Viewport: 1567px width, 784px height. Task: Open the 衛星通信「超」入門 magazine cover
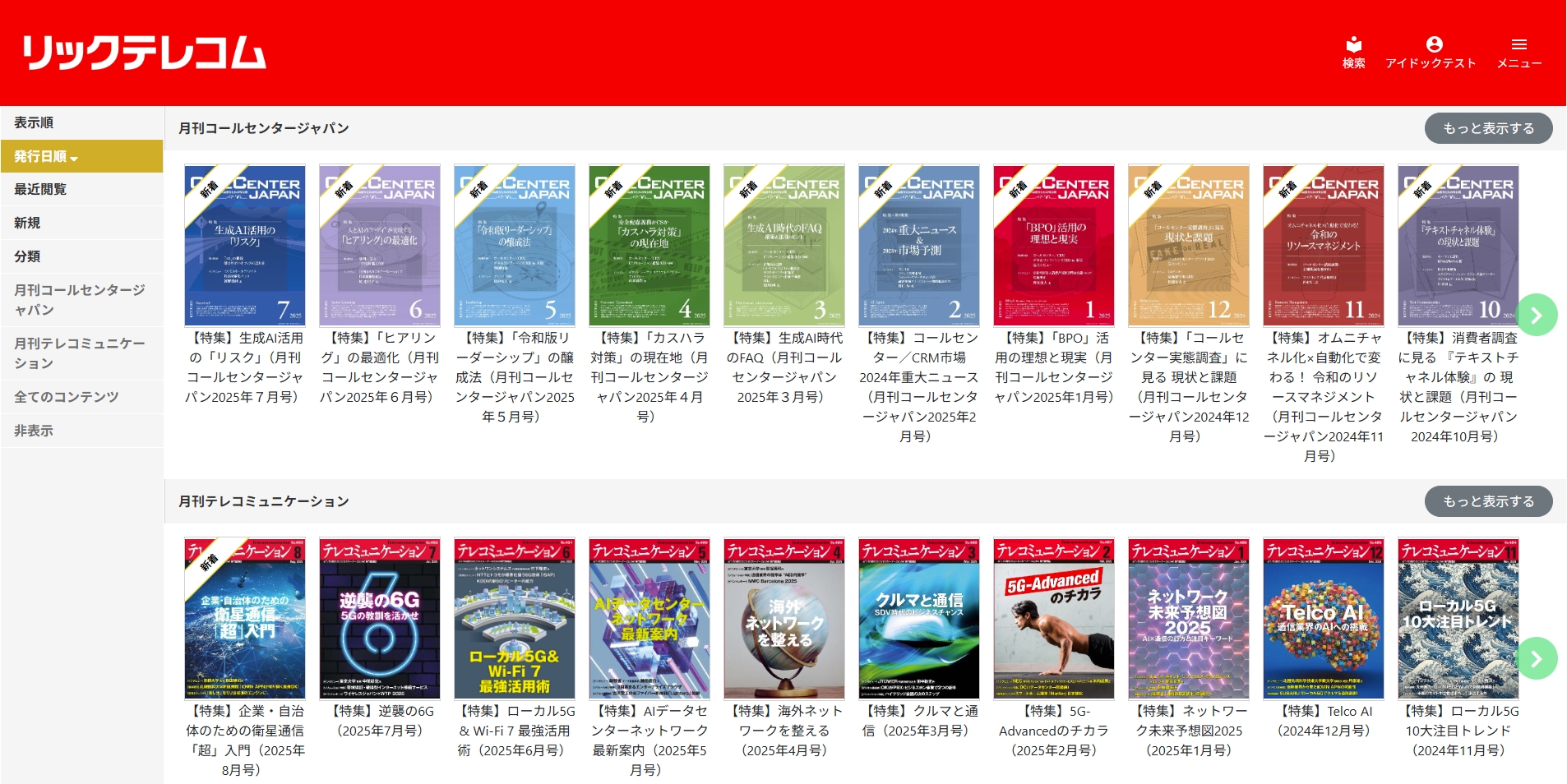tap(245, 619)
